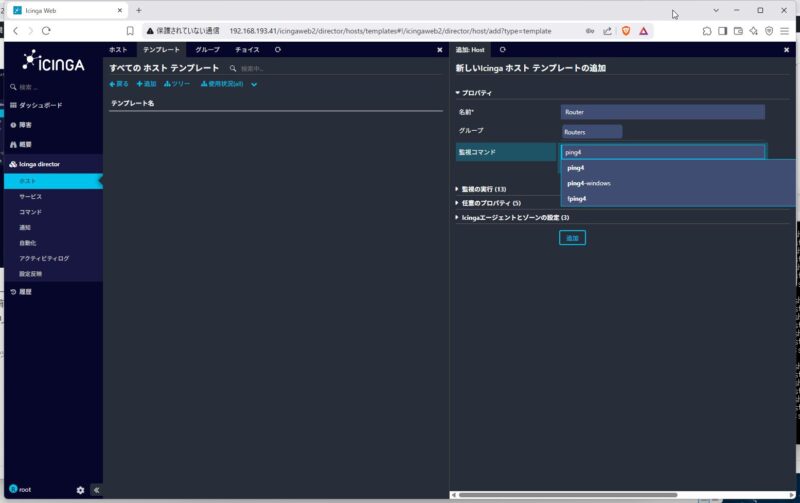Switch to the テンプレート tab
800x503 pixels.
point(161,49)
